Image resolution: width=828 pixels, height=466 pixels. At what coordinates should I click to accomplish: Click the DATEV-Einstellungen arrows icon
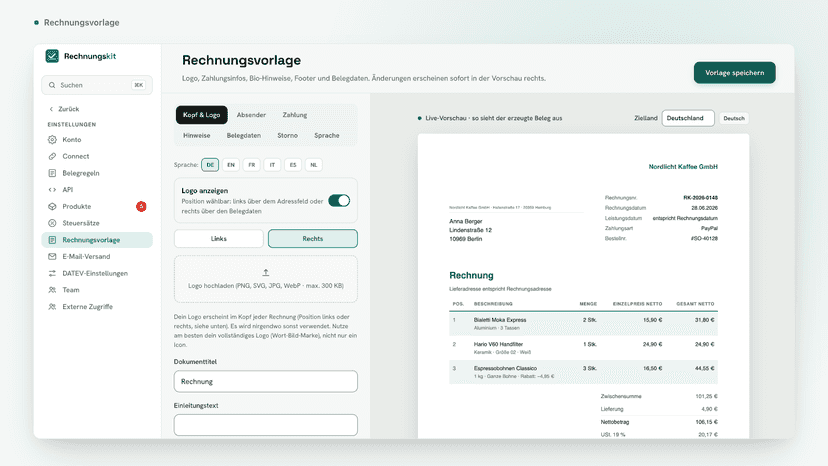click(52, 273)
